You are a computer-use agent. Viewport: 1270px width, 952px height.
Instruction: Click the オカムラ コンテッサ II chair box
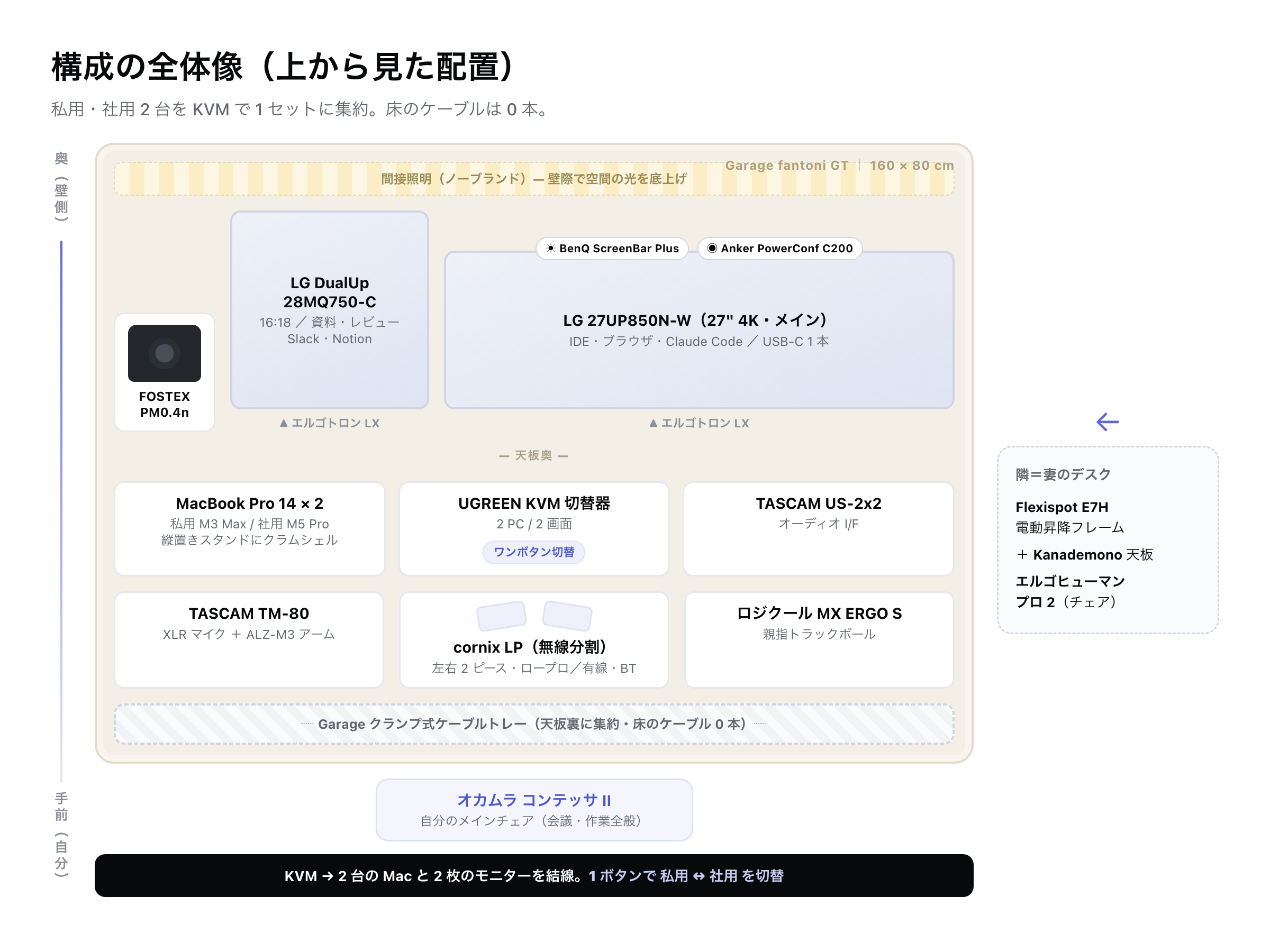534,810
